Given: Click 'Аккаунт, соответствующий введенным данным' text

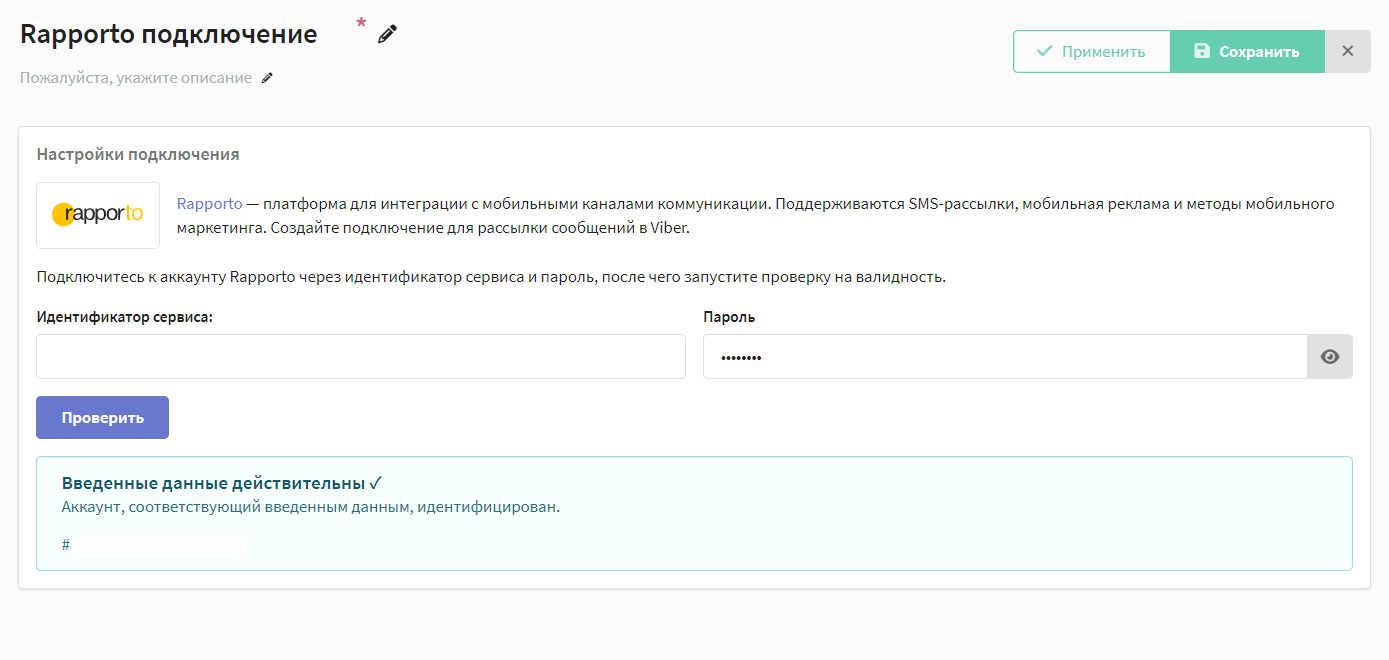Looking at the screenshot, I should (x=237, y=507).
